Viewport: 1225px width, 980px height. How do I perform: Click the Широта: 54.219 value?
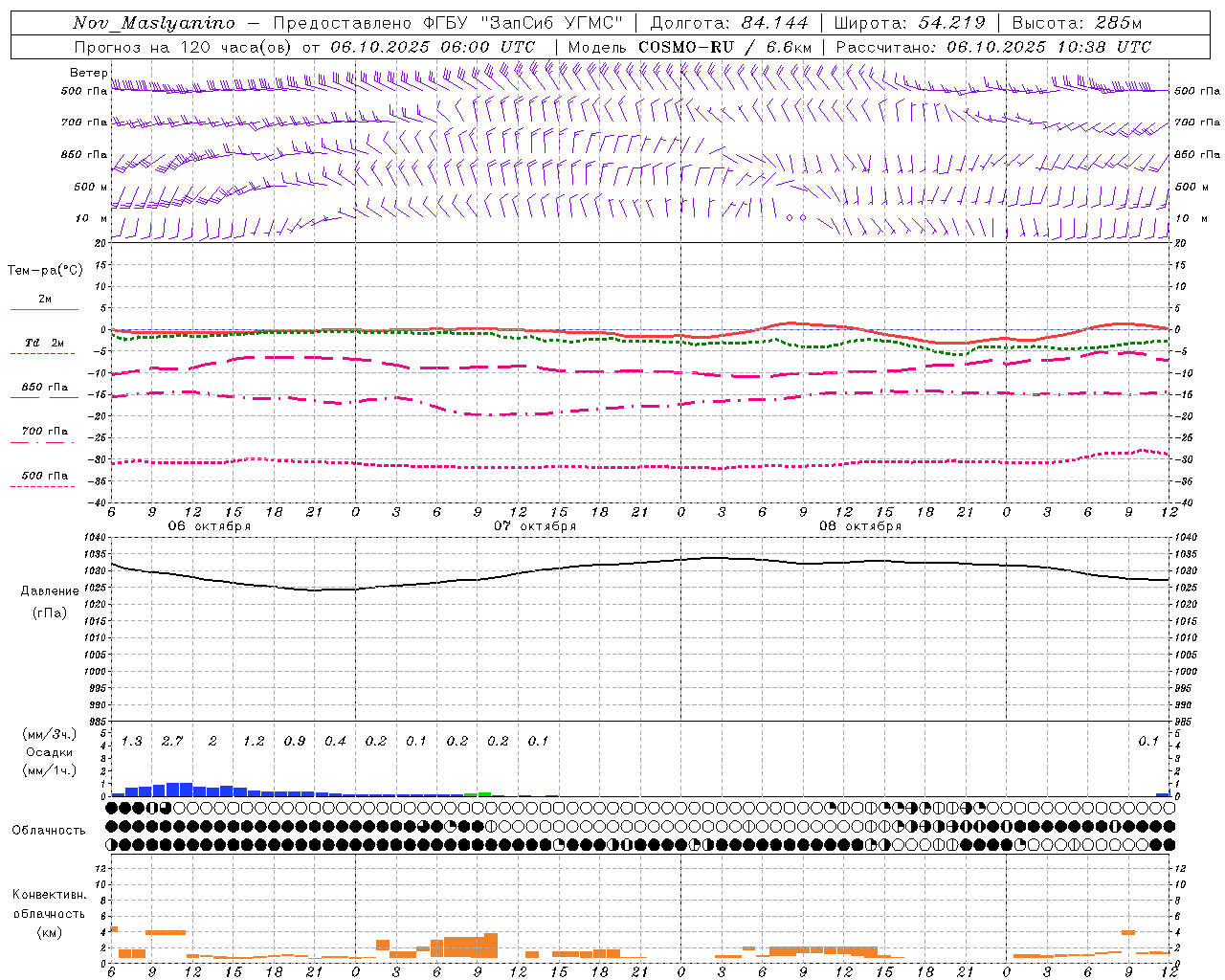click(x=908, y=23)
